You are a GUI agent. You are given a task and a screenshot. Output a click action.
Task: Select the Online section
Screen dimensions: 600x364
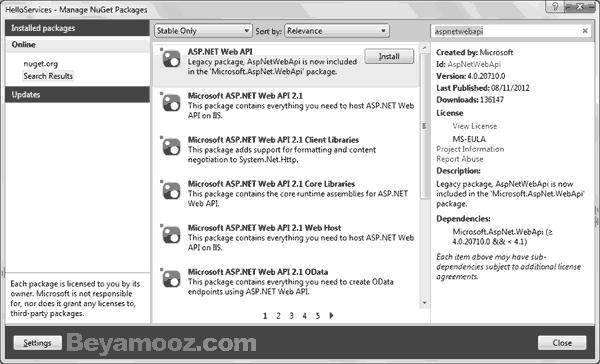tap(77, 45)
